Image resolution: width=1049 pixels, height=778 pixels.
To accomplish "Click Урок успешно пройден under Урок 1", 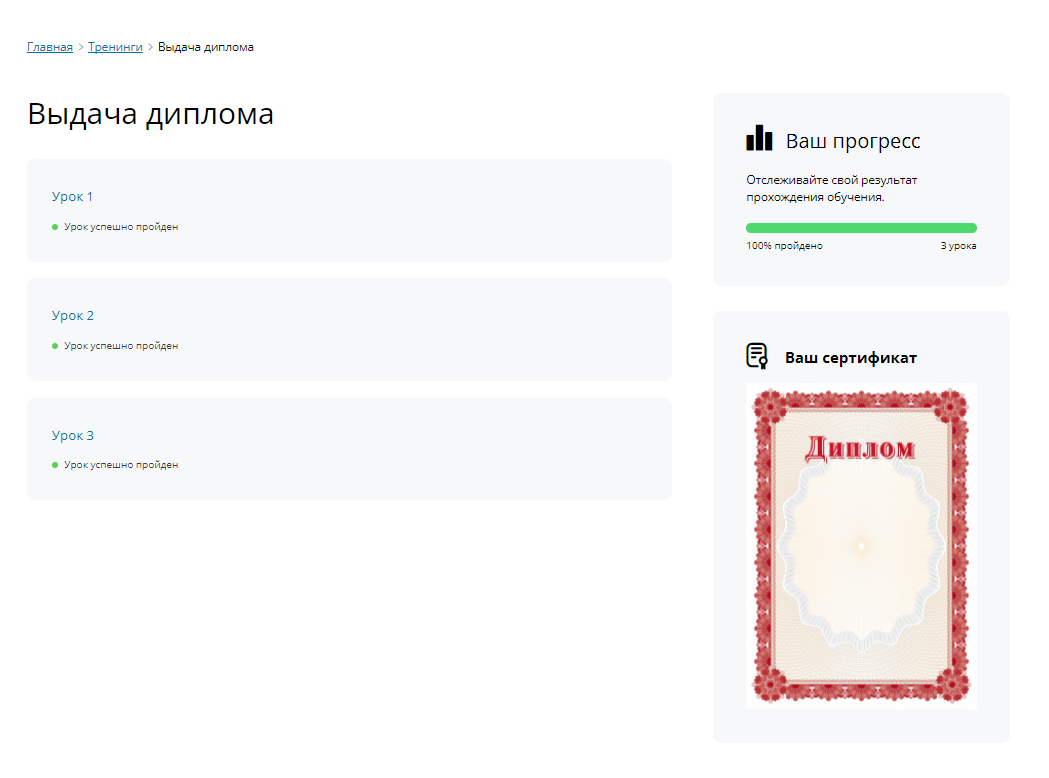I will pos(121,227).
